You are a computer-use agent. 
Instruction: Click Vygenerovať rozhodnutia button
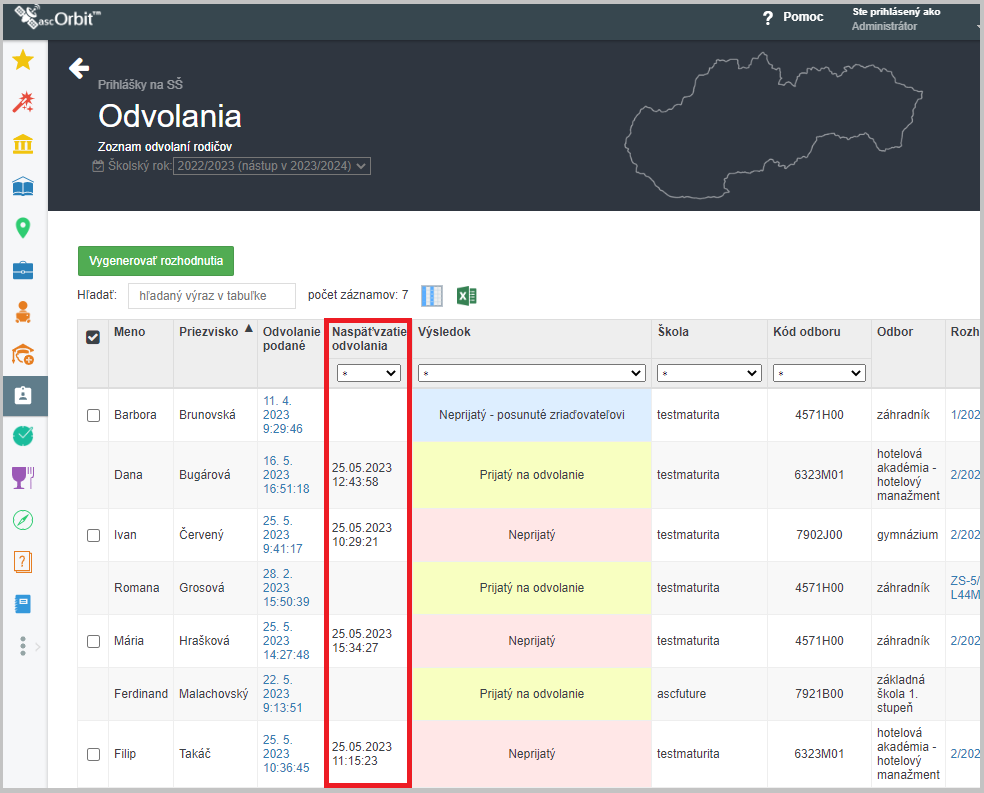[x=156, y=261]
